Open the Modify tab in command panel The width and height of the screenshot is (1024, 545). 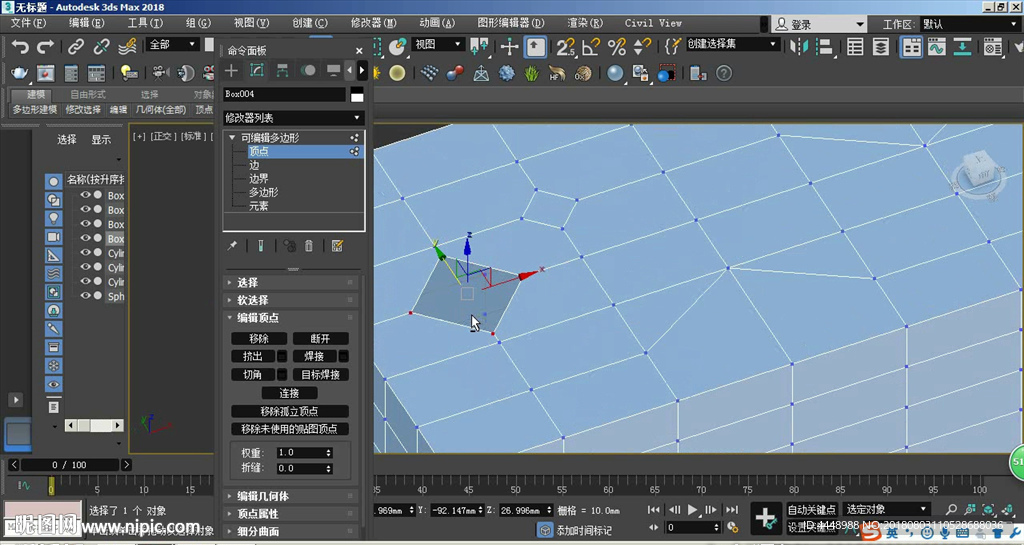click(x=257, y=70)
